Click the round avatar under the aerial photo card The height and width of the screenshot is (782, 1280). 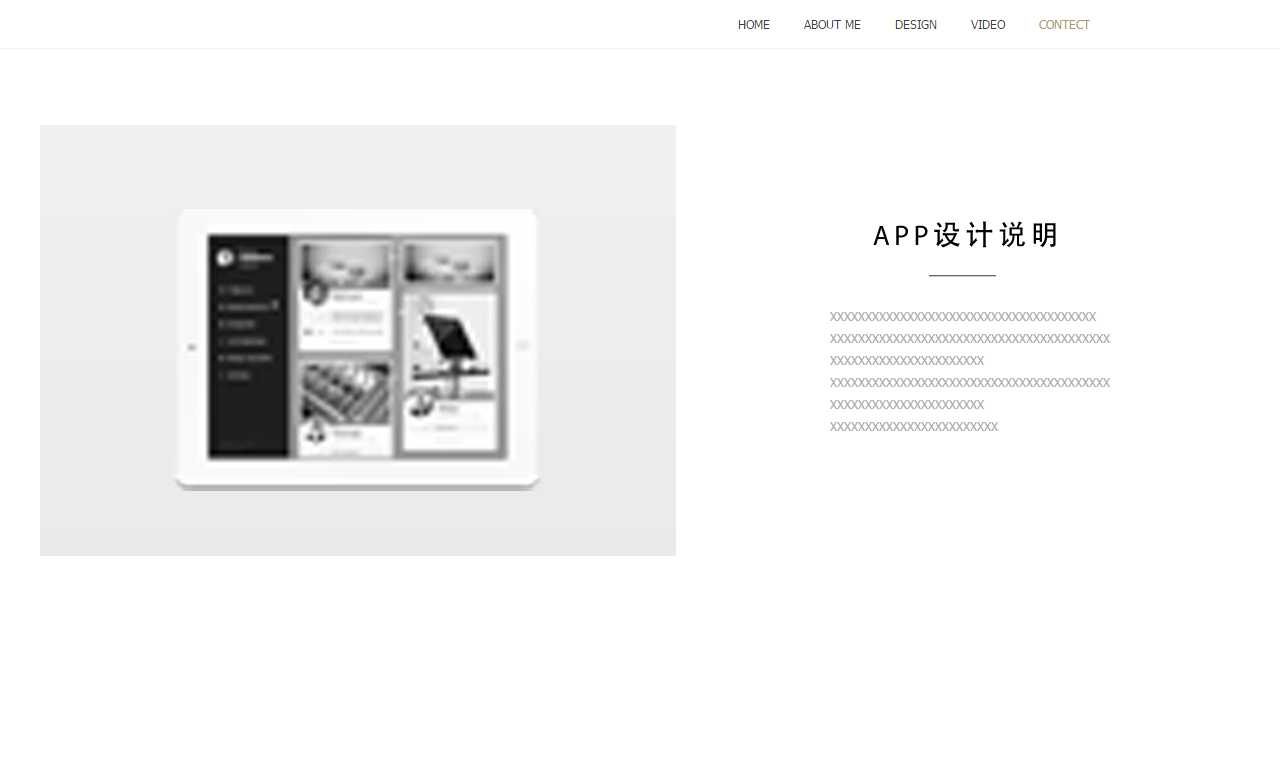[316, 431]
